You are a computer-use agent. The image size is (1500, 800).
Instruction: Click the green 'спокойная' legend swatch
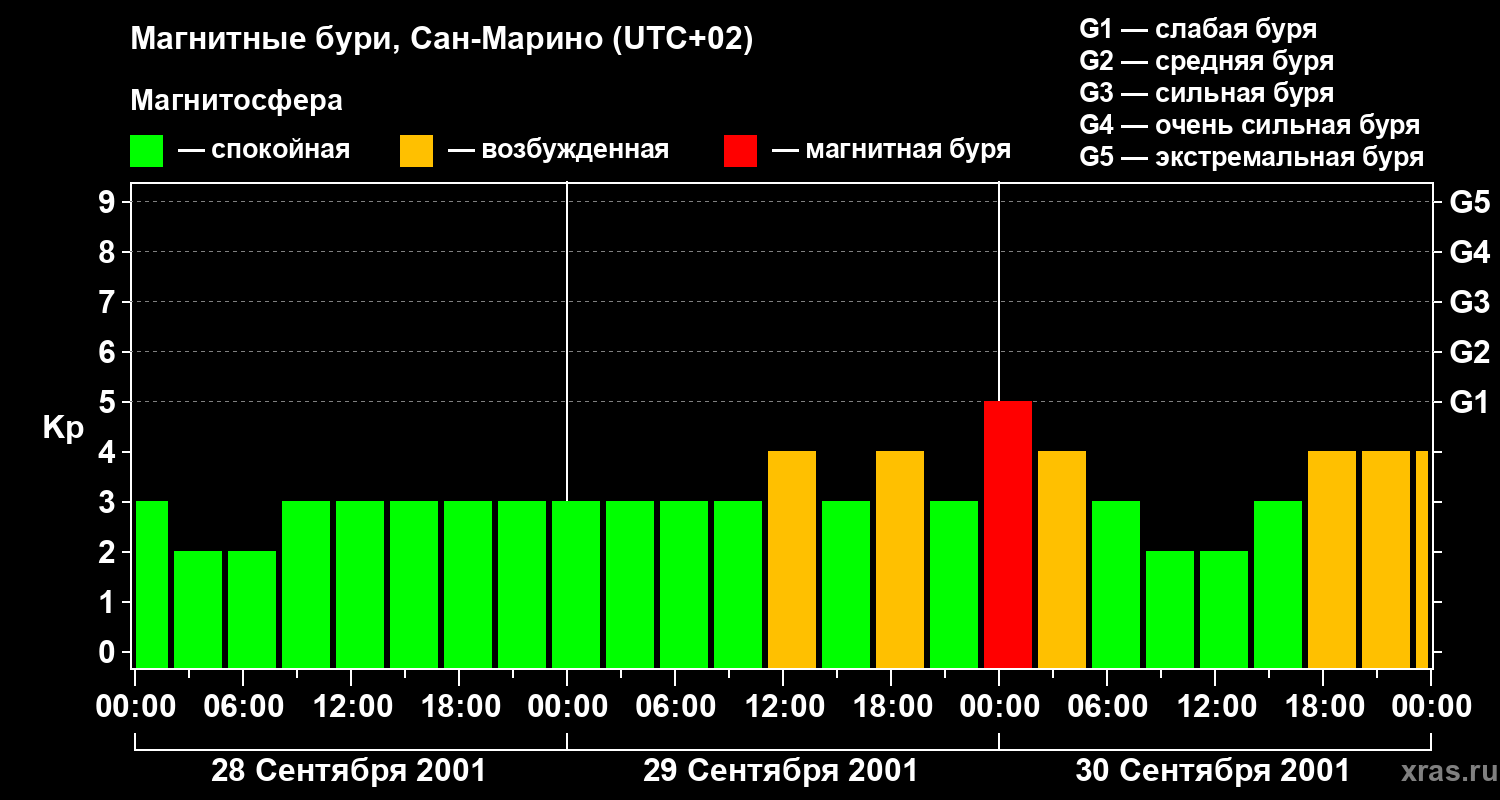click(x=147, y=151)
